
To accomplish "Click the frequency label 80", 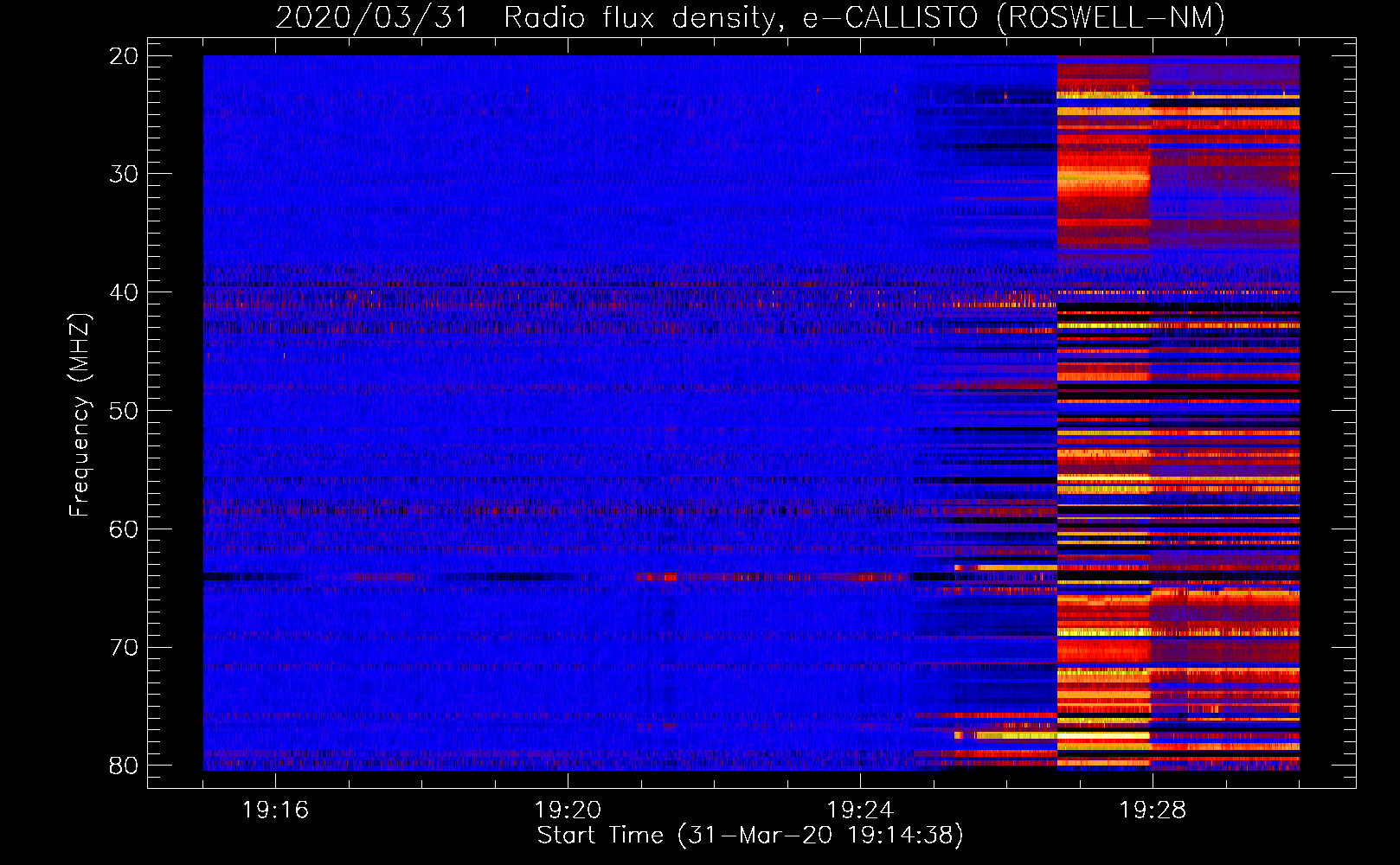I will point(125,766).
